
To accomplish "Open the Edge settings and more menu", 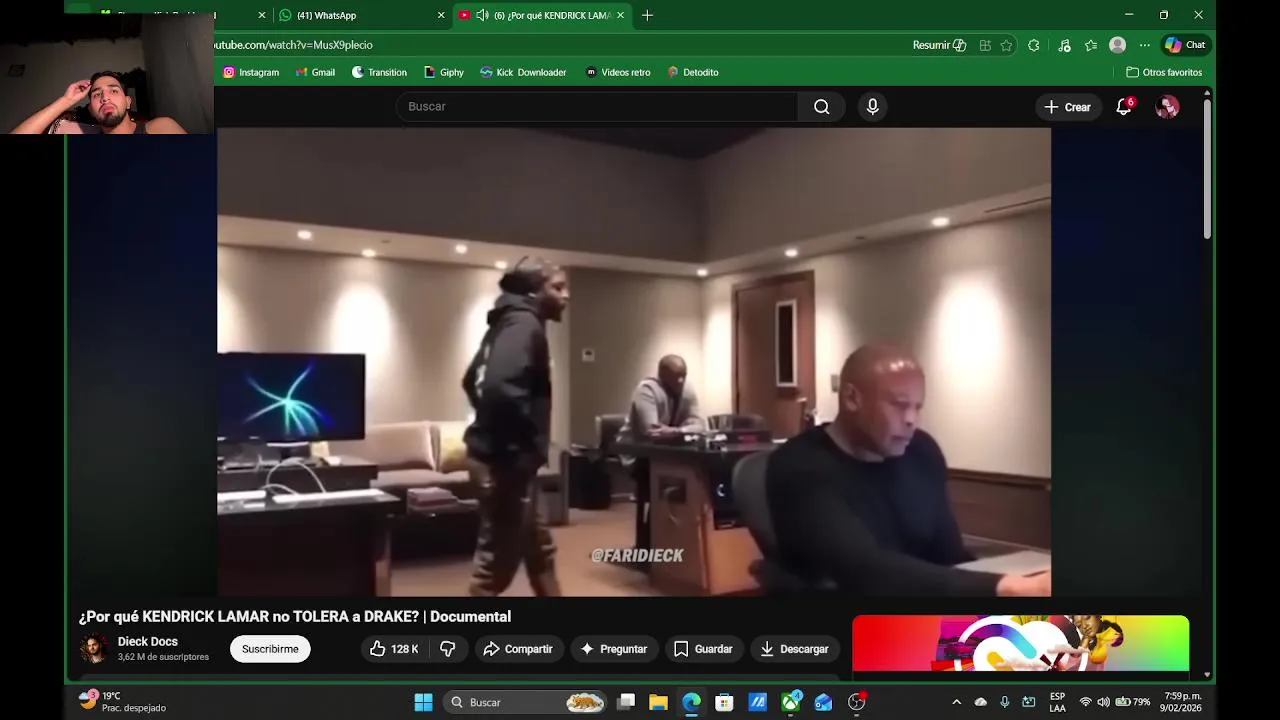I will coord(1145,45).
